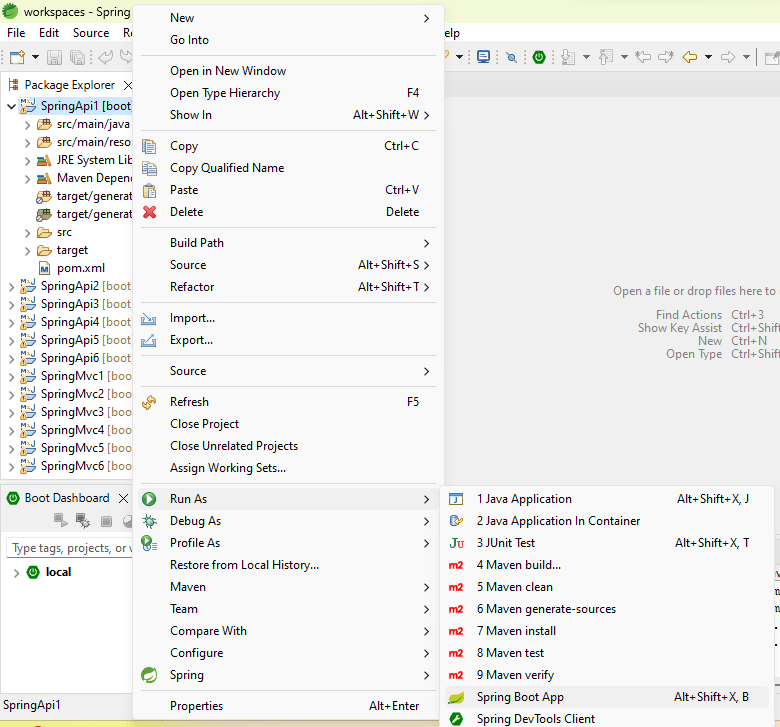Choose Export... from context menu
The image size is (780, 727).
288,340
